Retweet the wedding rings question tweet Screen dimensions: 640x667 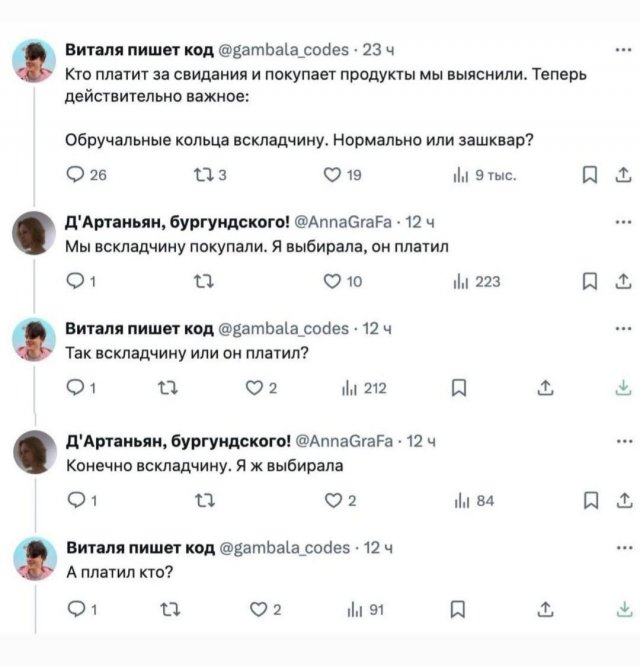198,177
